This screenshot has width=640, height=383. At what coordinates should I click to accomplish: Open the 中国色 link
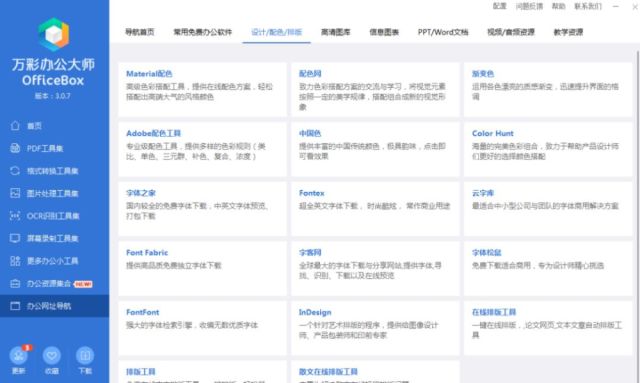tap(310, 133)
